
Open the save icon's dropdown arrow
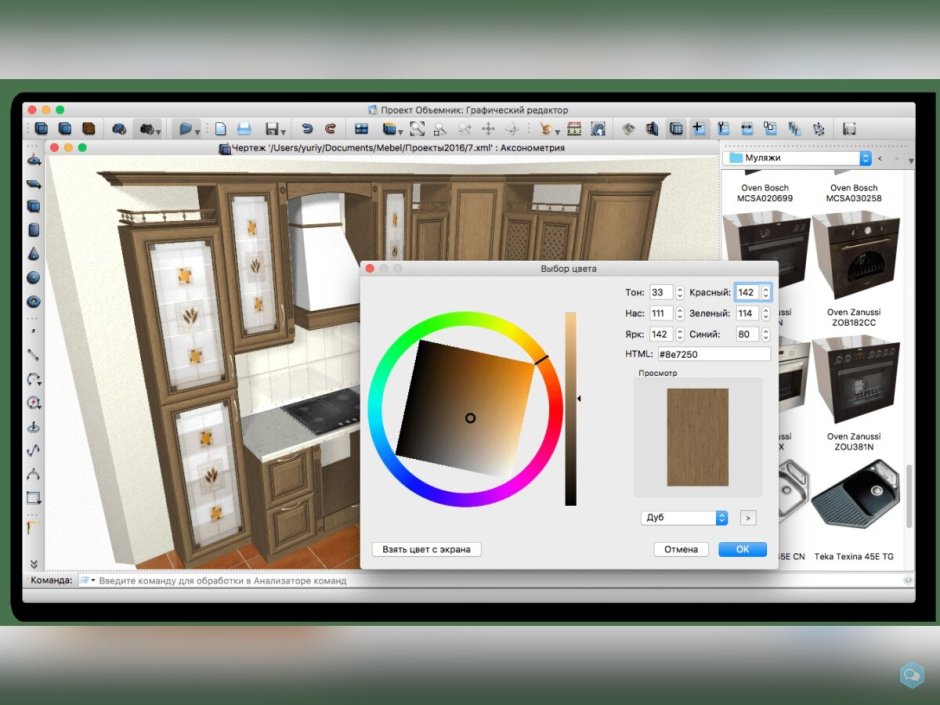(283, 132)
